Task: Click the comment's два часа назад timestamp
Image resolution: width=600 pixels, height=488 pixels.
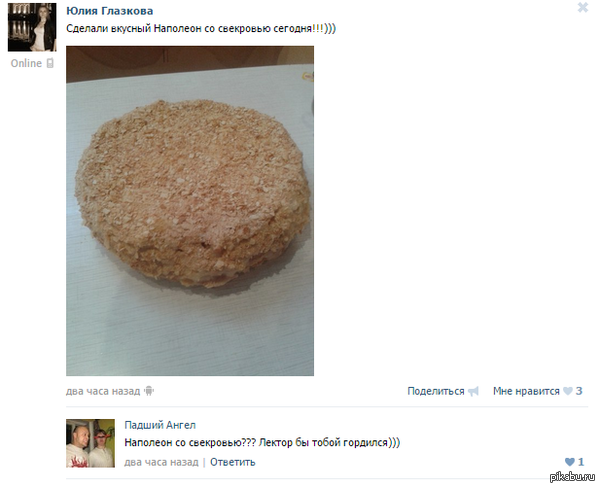Action: click(161, 462)
